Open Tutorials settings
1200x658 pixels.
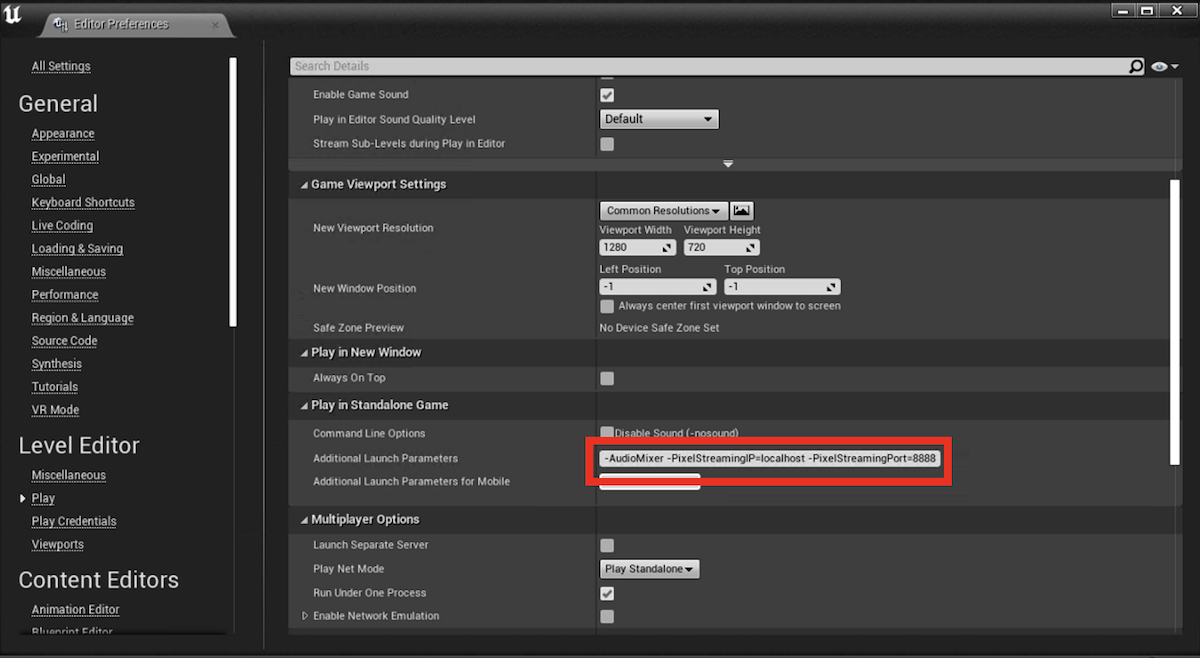(x=54, y=387)
